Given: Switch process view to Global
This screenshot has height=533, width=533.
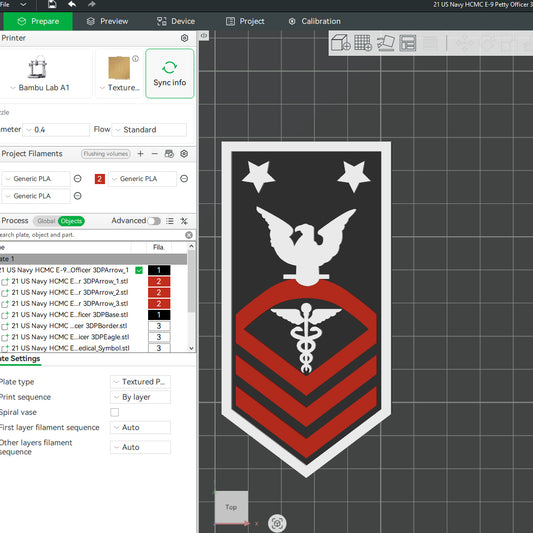Looking at the screenshot, I should 46,221.
